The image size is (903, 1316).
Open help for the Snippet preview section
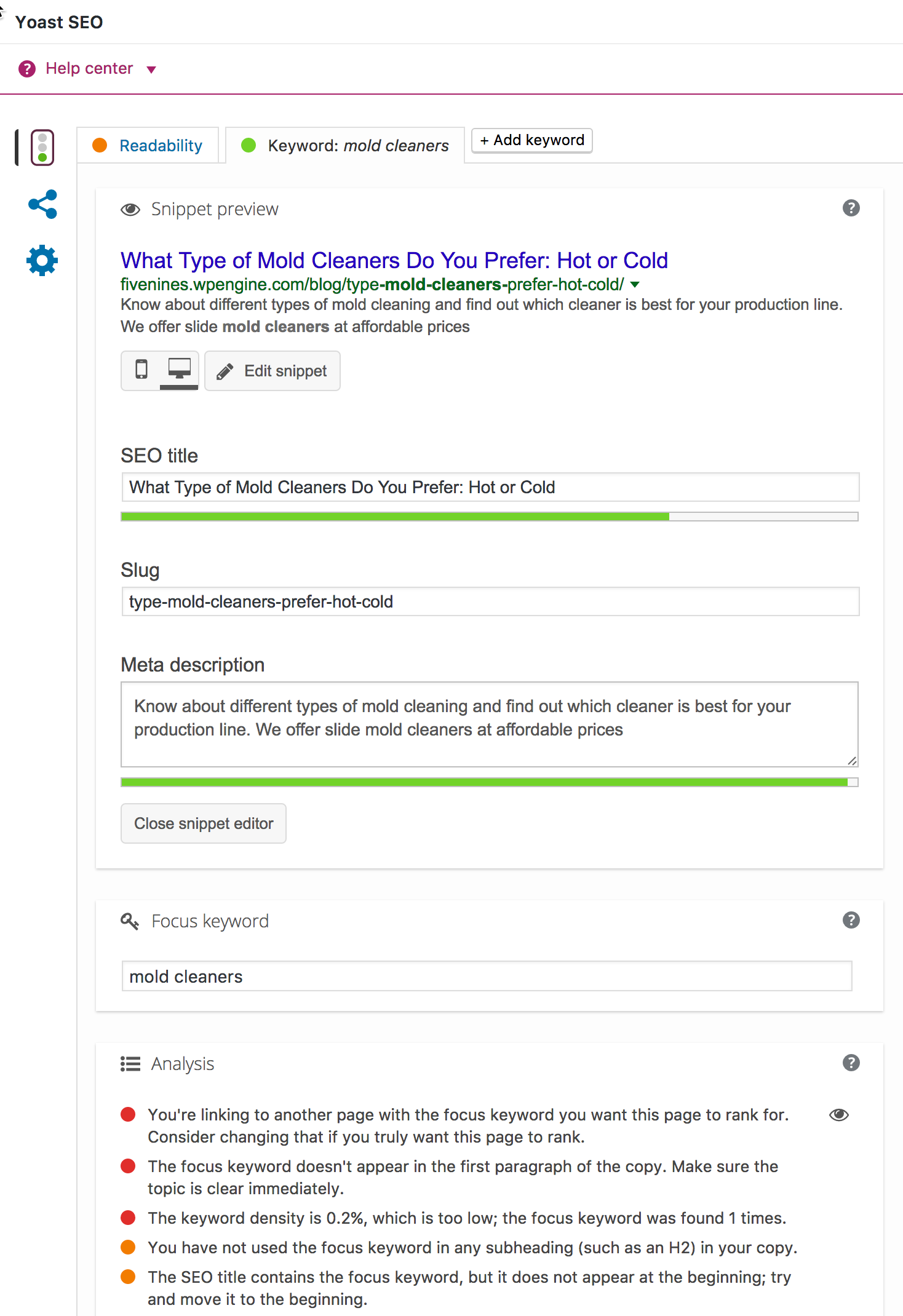tap(851, 208)
